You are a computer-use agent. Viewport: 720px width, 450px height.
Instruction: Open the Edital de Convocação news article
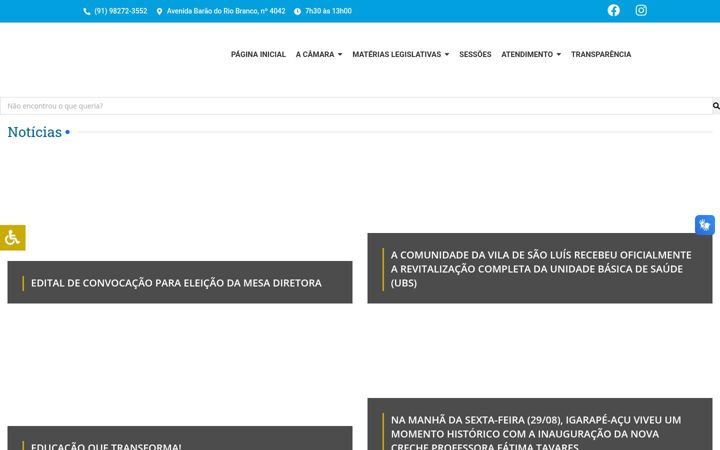point(176,283)
